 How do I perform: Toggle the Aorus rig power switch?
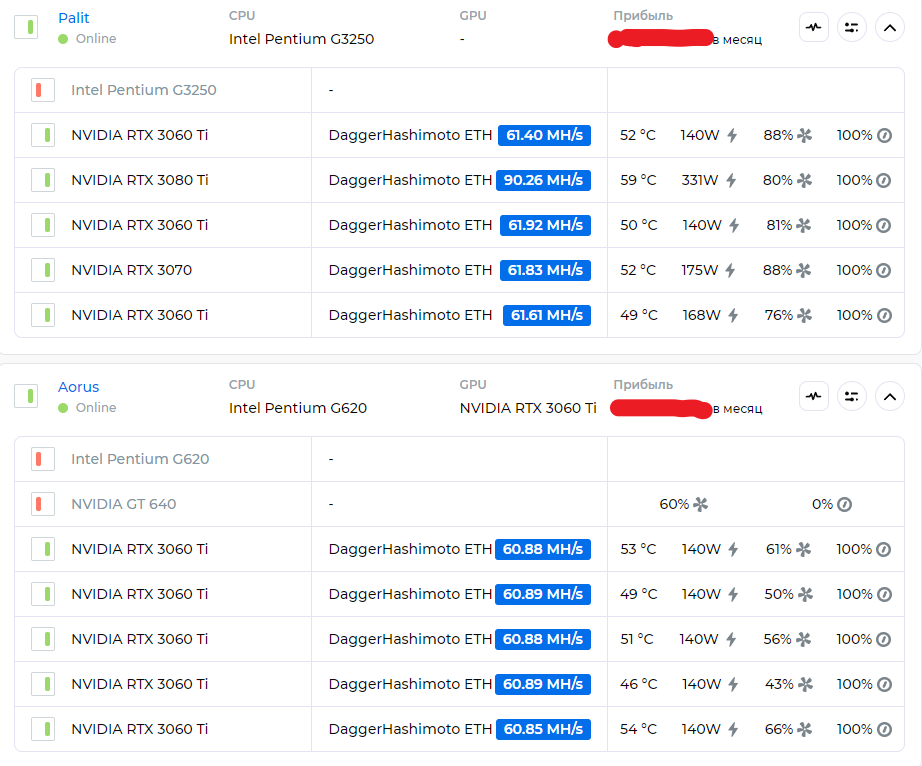coord(26,396)
